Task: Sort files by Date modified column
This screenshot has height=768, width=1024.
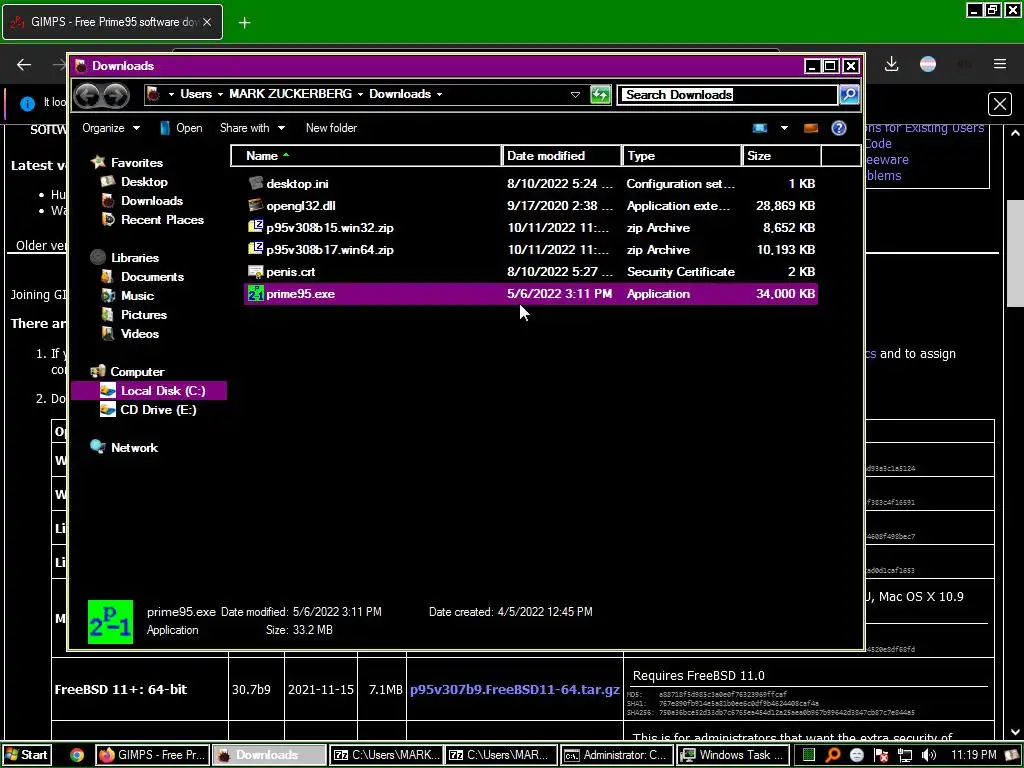Action: [562, 156]
